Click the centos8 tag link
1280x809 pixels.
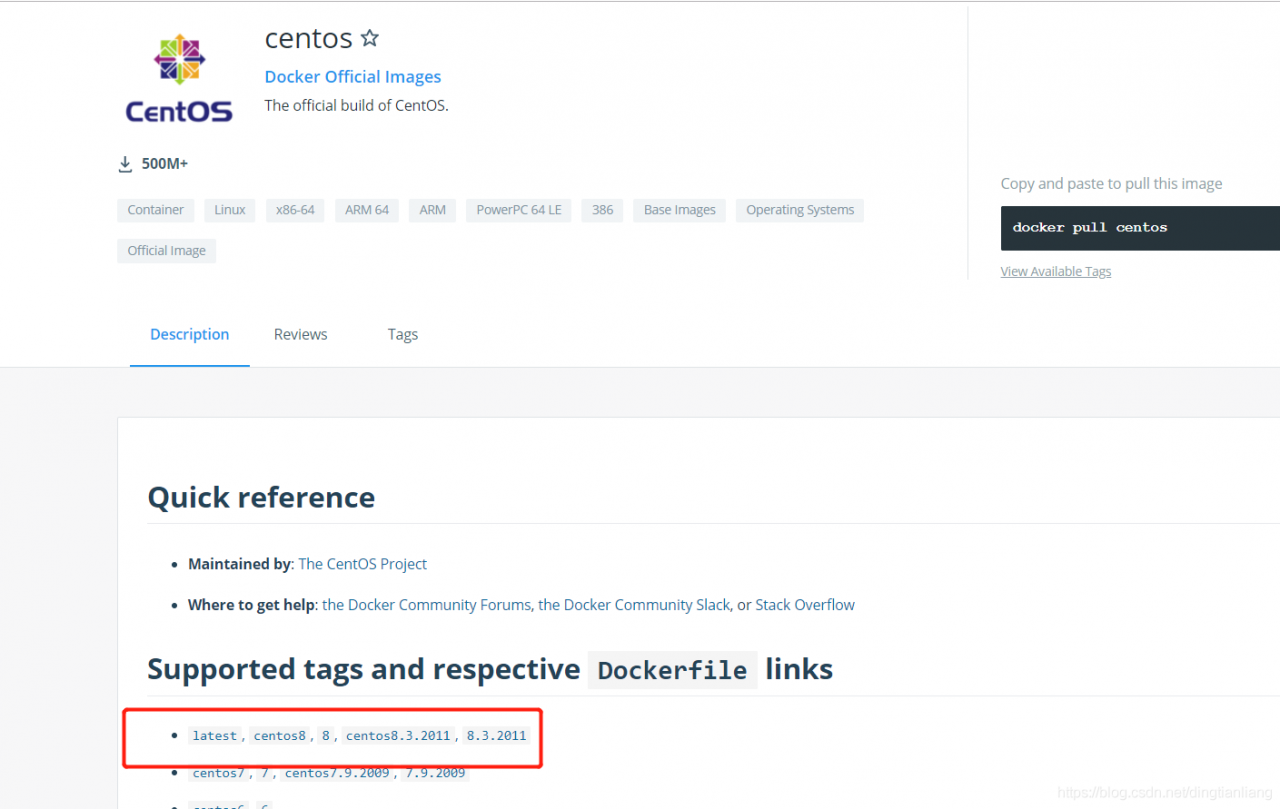tap(279, 736)
